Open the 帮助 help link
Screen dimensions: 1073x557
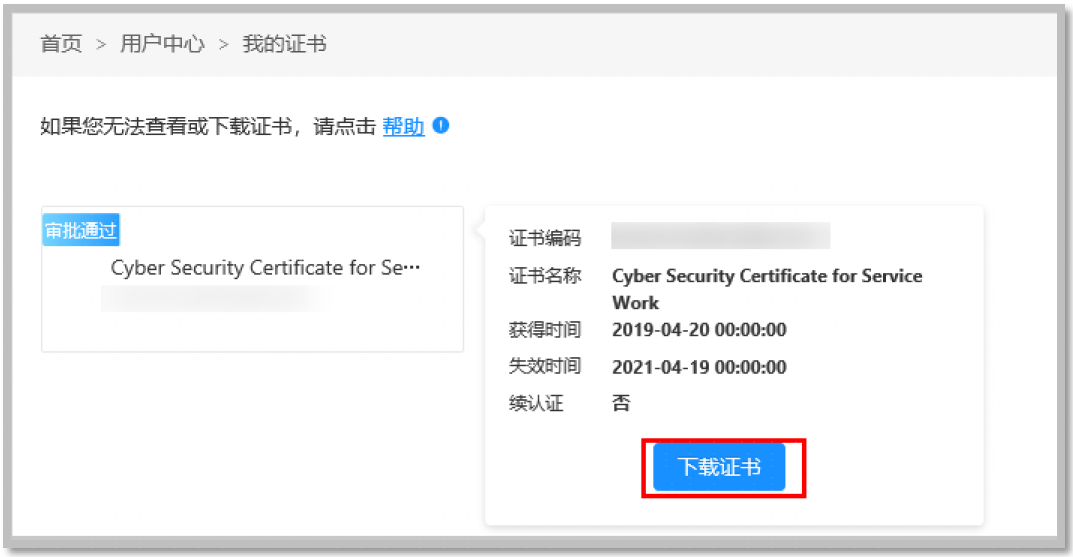click(403, 127)
